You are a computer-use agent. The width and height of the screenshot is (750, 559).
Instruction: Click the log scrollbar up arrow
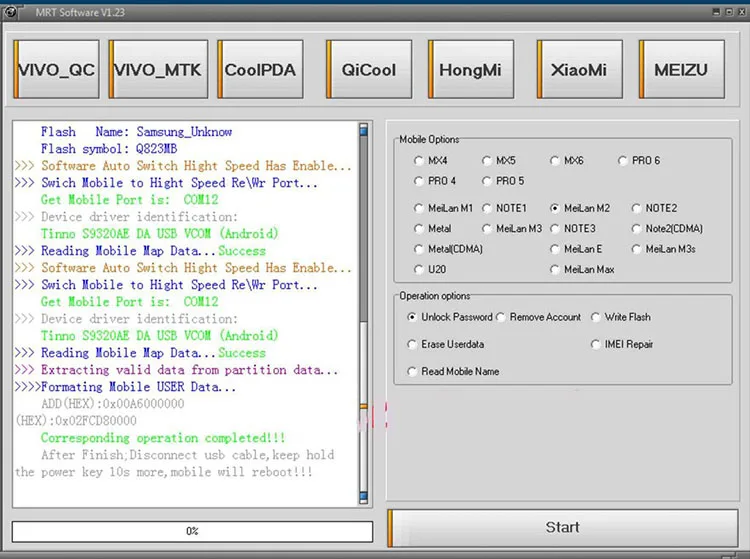coord(364,129)
